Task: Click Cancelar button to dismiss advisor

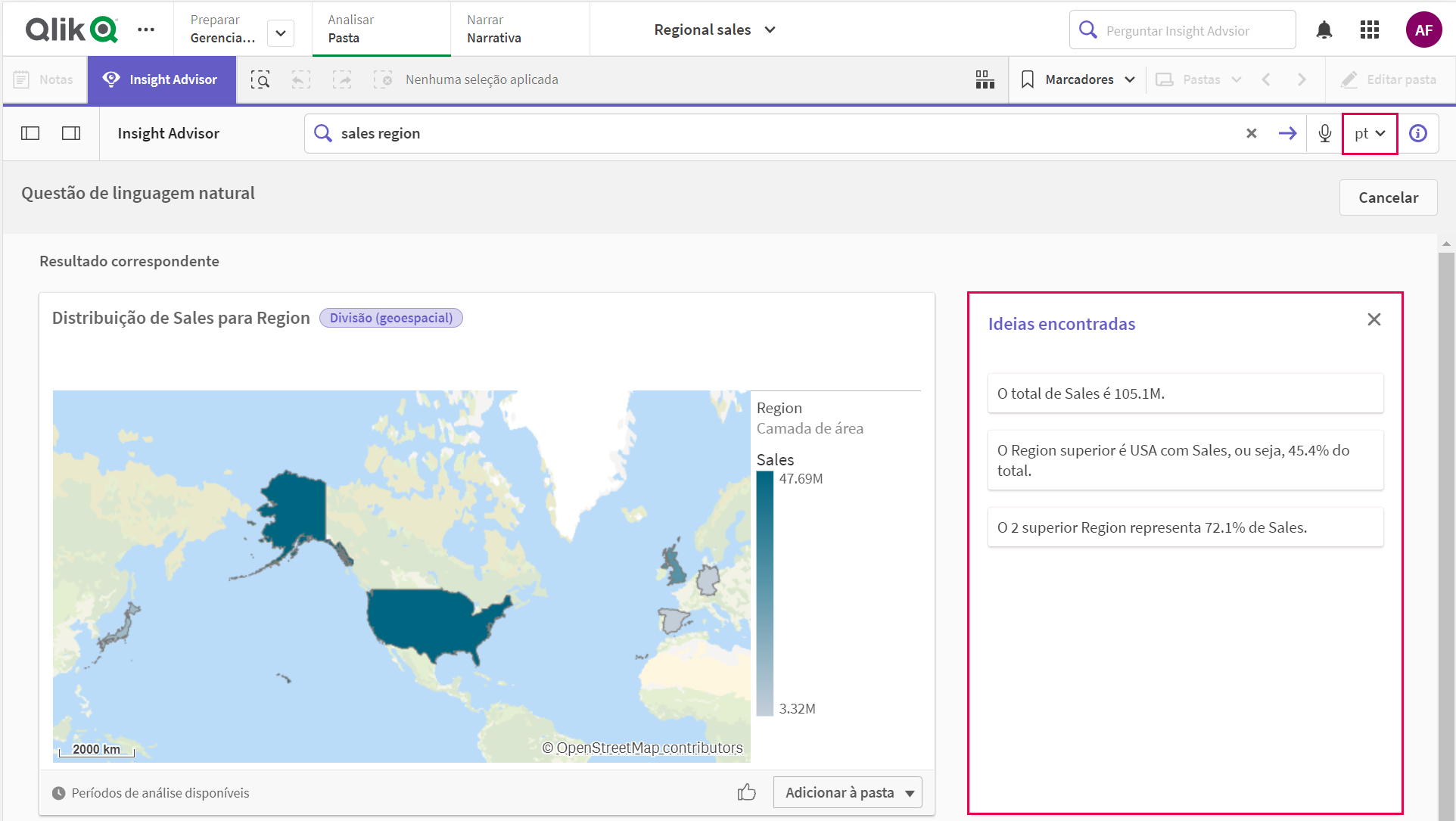Action: (x=1389, y=196)
